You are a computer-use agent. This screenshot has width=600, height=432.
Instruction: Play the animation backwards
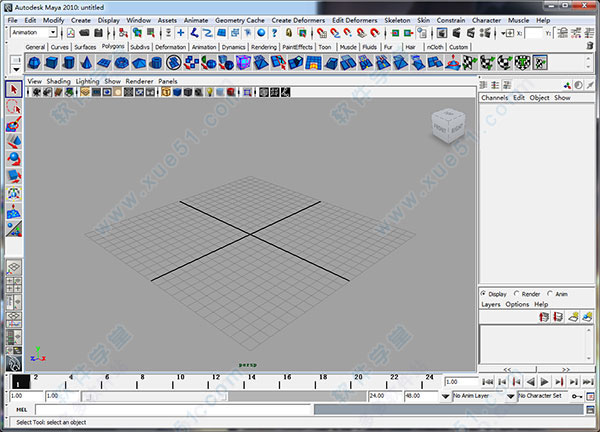pyautogui.click(x=530, y=381)
